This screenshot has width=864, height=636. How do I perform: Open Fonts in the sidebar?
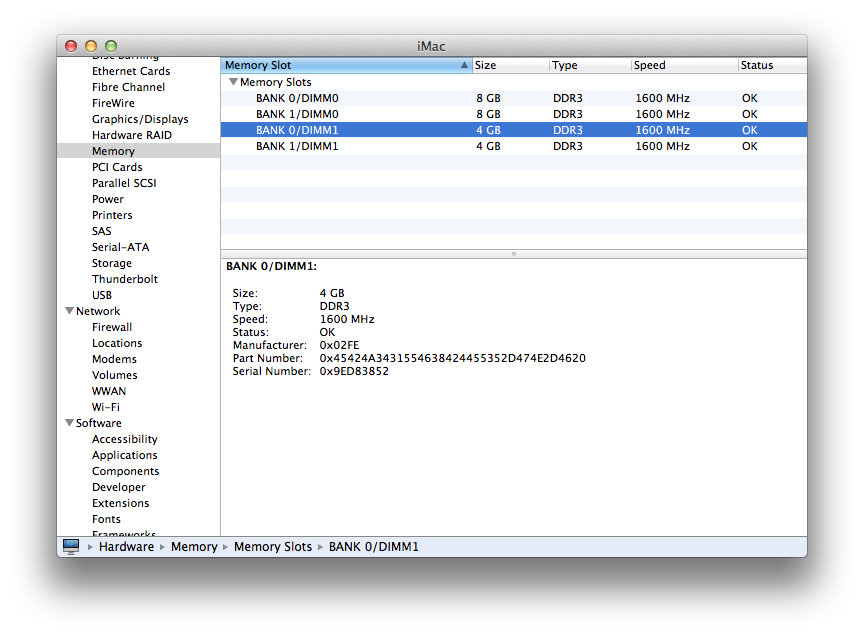(x=106, y=519)
